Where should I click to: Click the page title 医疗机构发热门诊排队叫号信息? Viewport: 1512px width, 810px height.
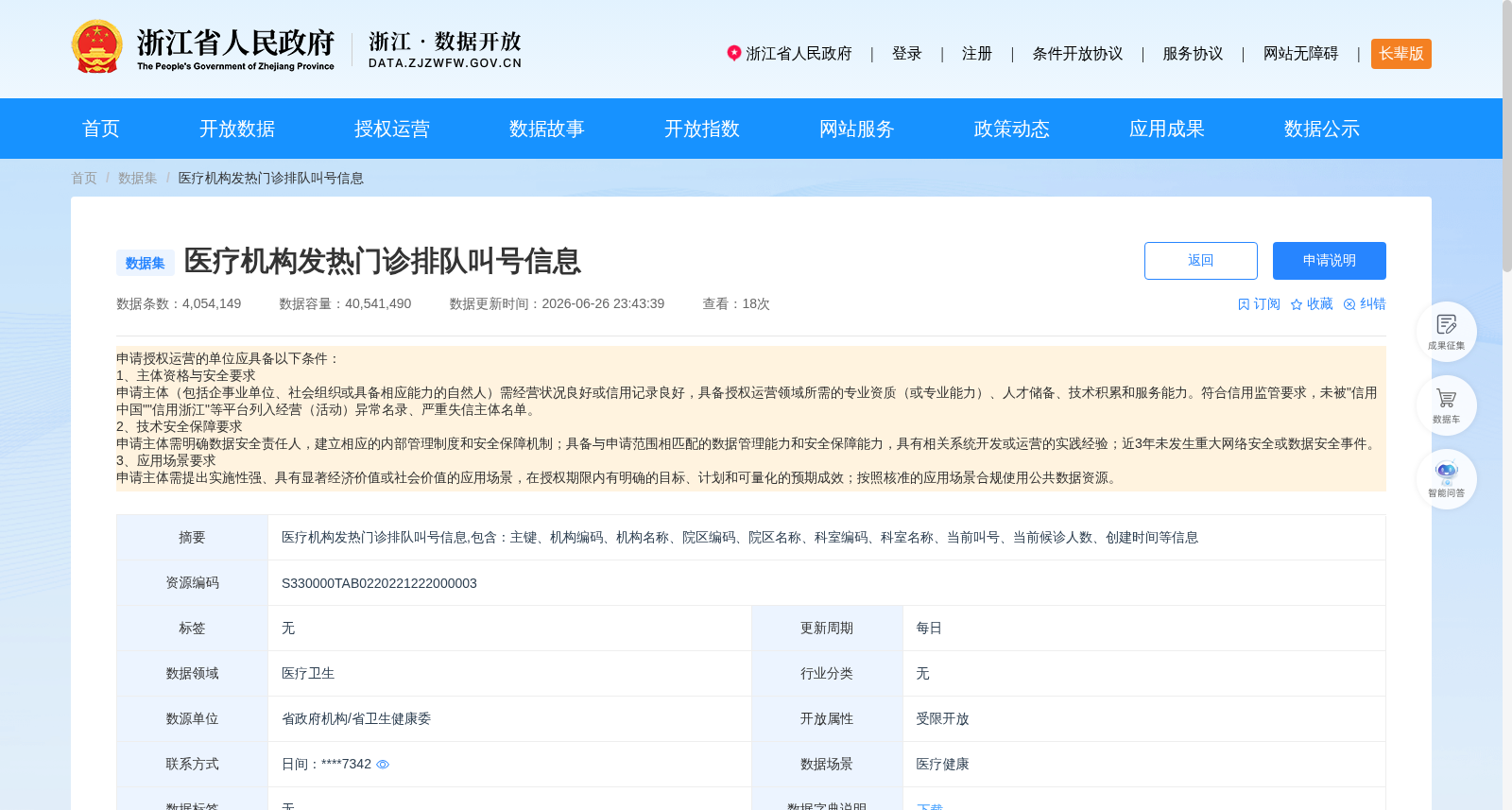coord(382,261)
